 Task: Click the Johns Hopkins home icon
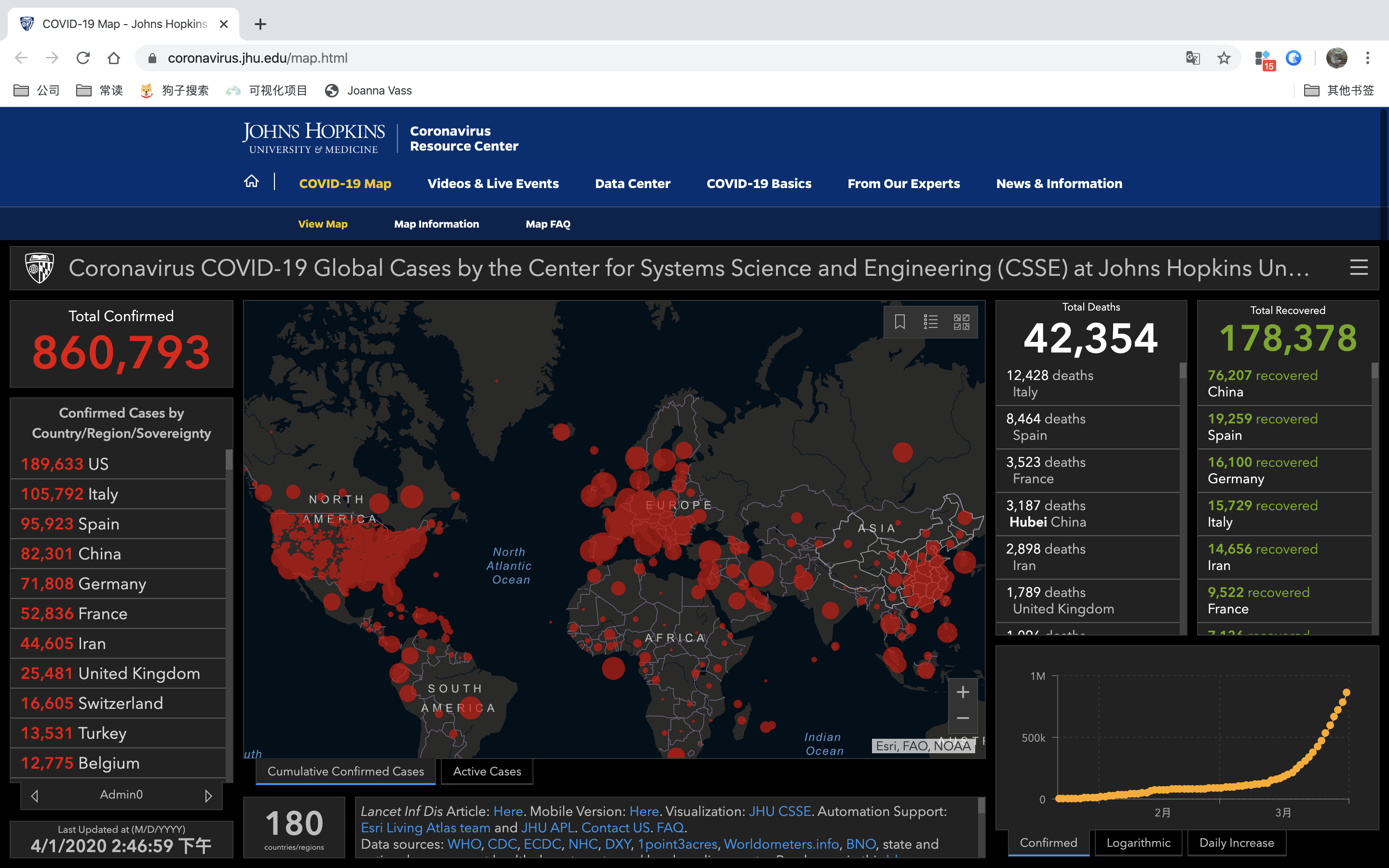251,181
